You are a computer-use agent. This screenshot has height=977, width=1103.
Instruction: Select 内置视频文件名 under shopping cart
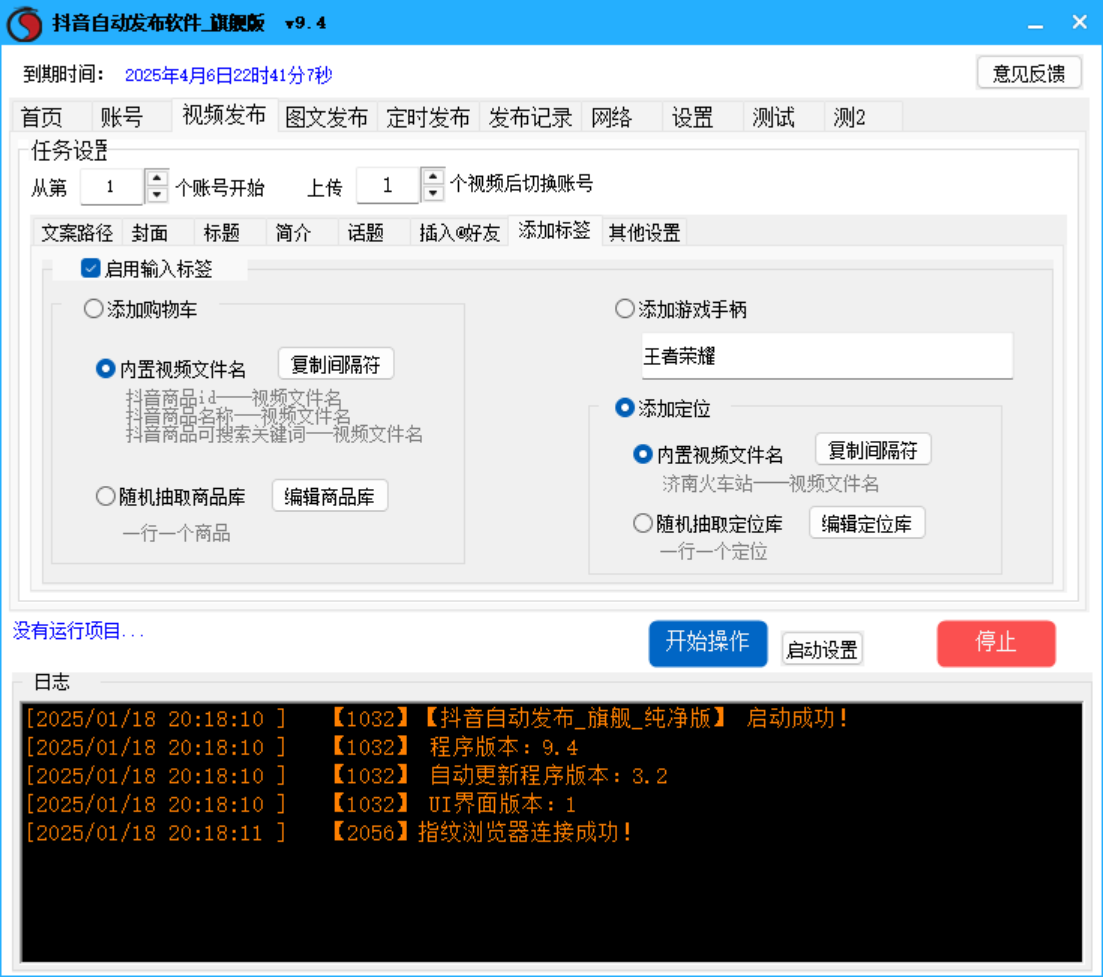point(106,369)
